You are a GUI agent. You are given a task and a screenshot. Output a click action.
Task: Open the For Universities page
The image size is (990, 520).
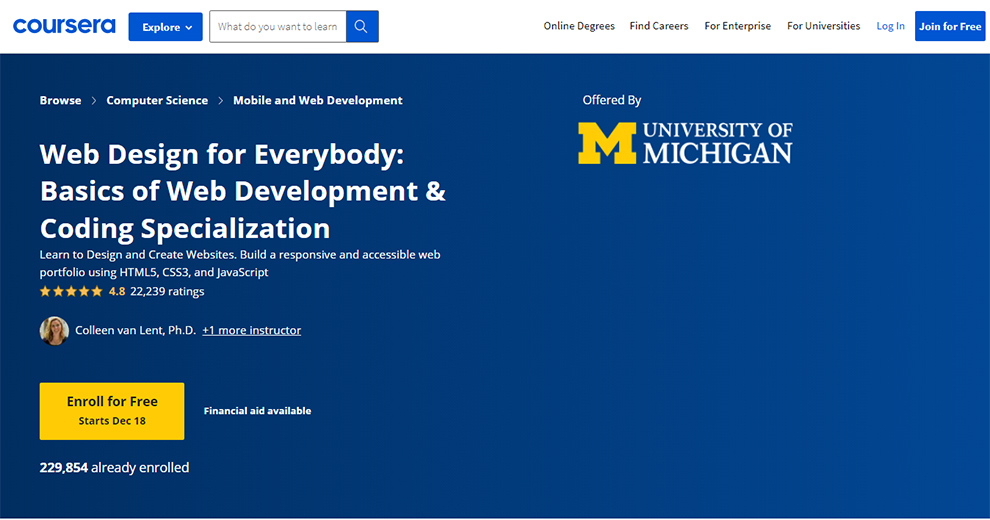[x=823, y=26]
